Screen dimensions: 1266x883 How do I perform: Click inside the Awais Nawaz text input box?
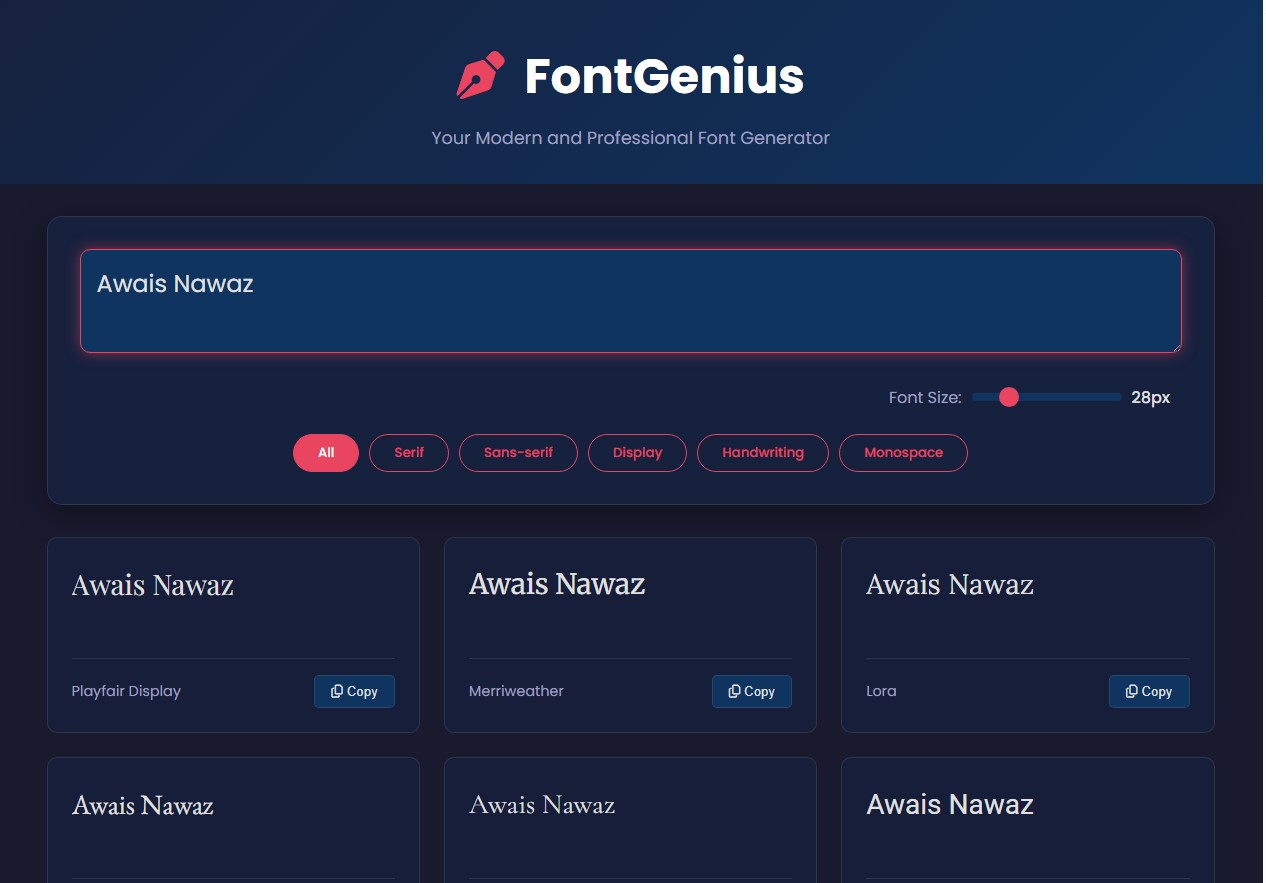tap(630, 301)
